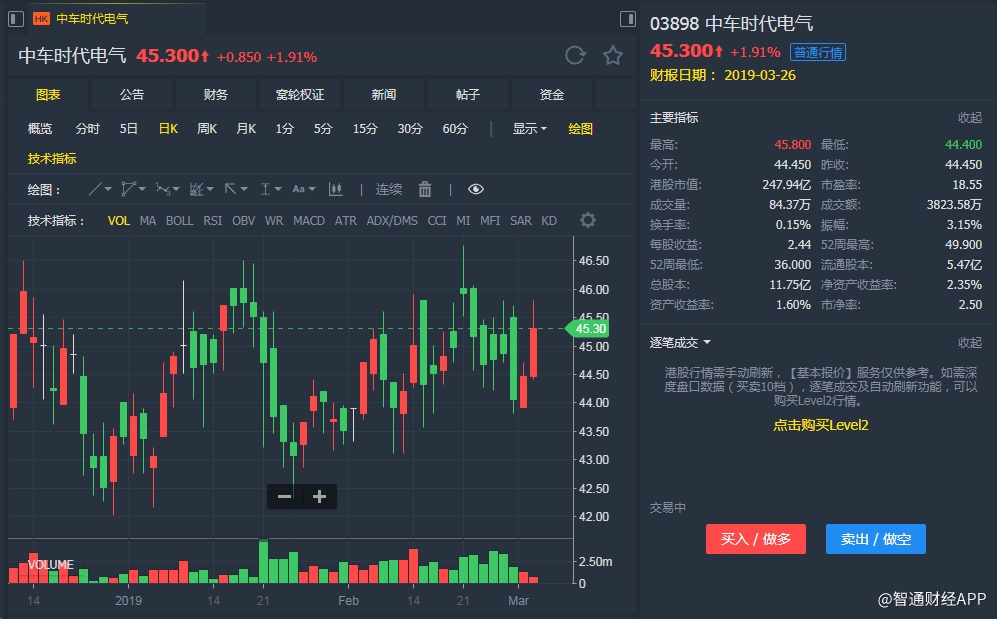Expand measure range tool dropdown arrow
The width and height of the screenshot is (997, 619).
coord(278,189)
